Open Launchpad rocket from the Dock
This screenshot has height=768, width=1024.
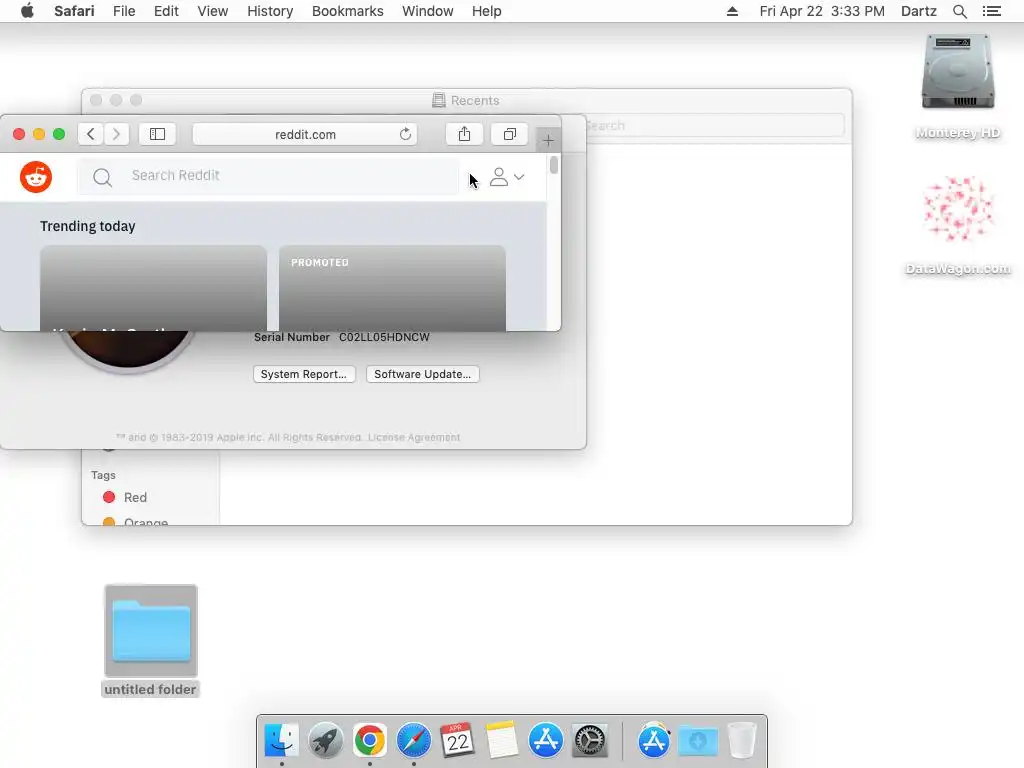(x=325, y=741)
